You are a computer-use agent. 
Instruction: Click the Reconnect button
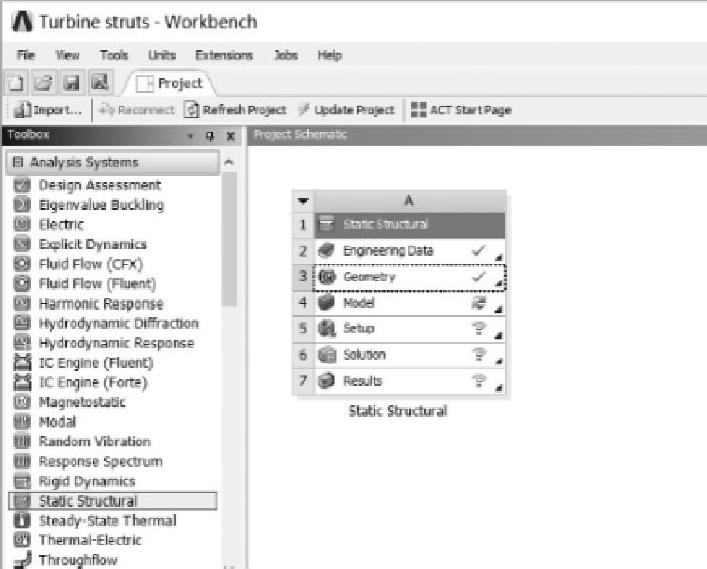click(x=136, y=110)
